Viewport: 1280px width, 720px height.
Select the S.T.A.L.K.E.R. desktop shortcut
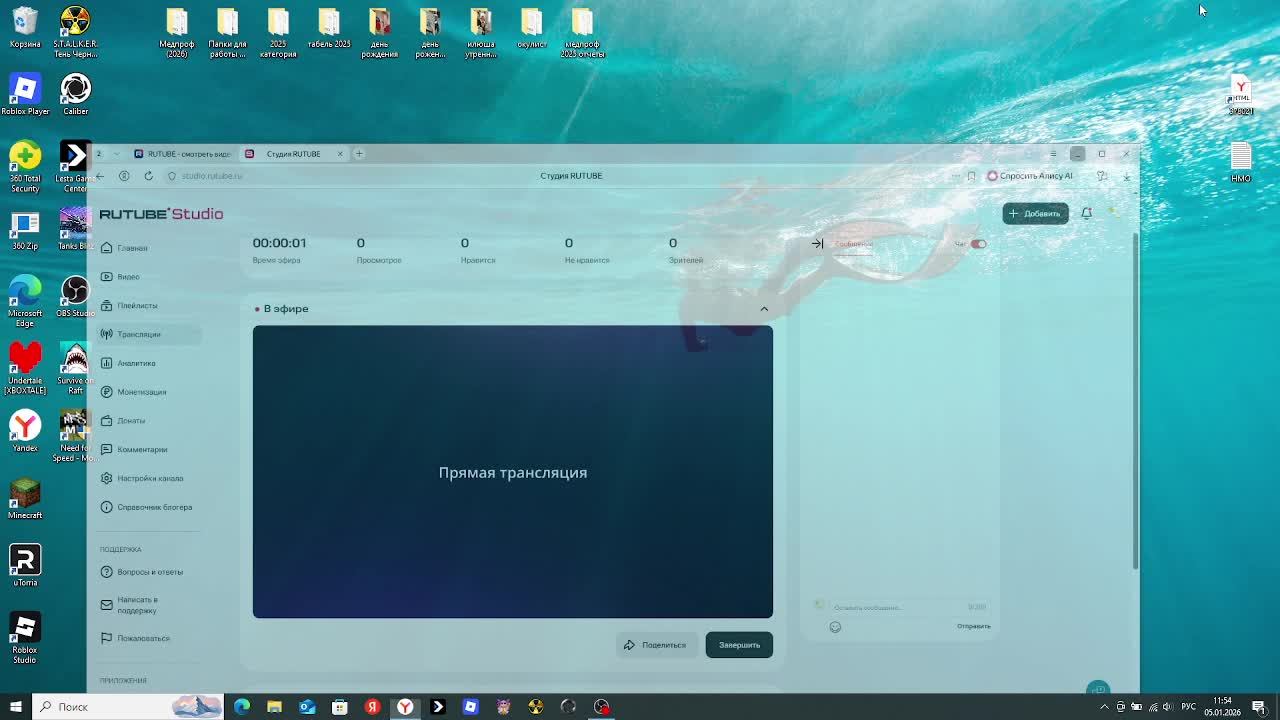(x=75, y=32)
